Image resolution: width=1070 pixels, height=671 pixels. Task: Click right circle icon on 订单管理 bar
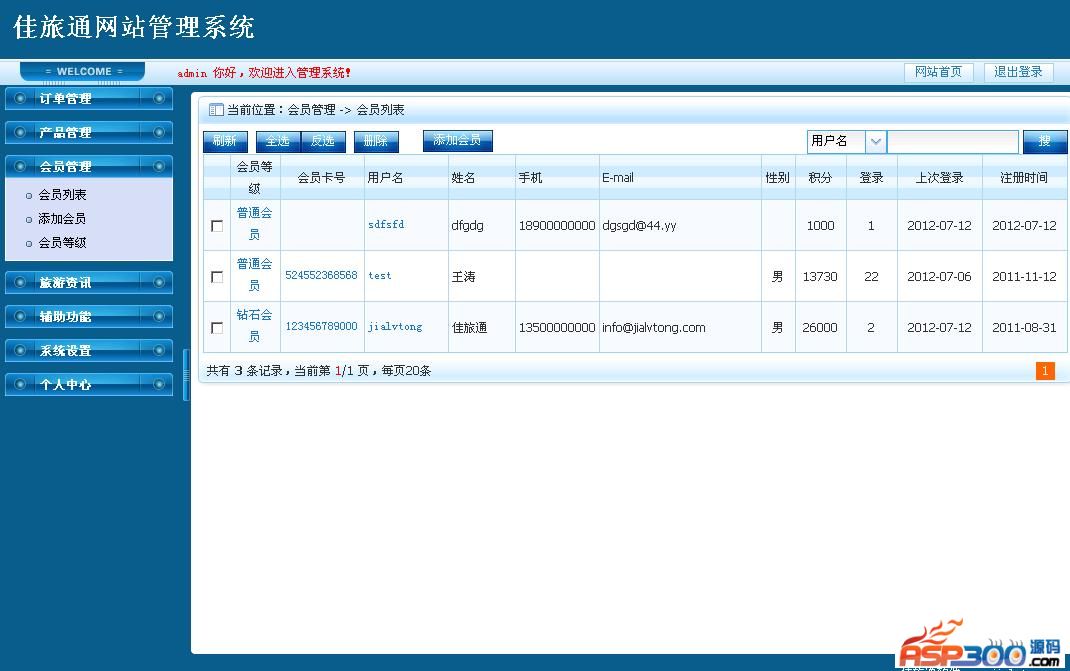pos(159,98)
